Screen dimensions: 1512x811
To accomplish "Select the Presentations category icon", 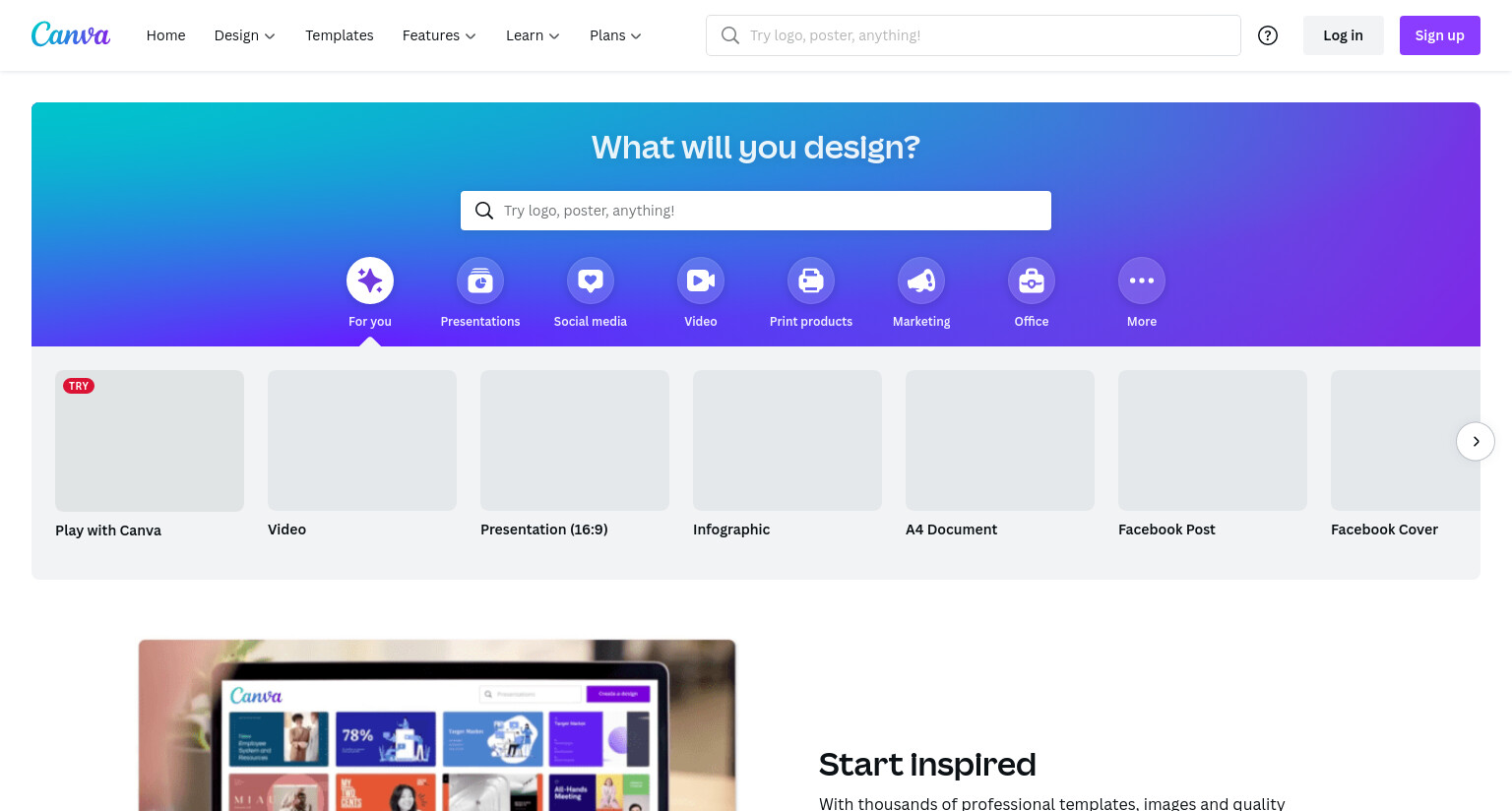I will click(x=480, y=281).
